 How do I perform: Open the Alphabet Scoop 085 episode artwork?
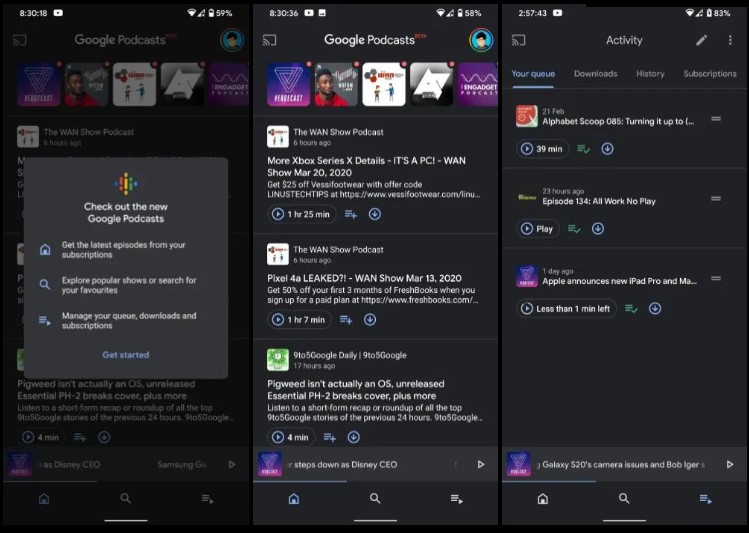pyautogui.click(x=526, y=117)
